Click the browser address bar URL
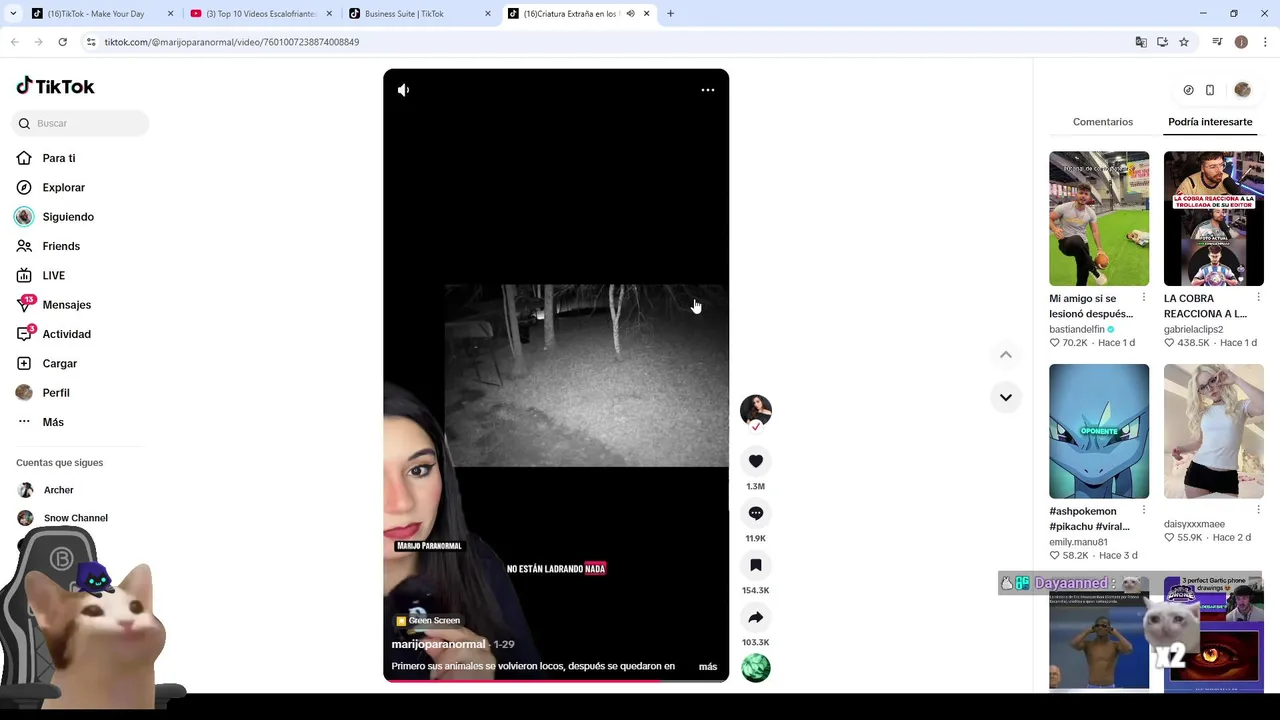The width and height of the screenshot is (1280, 720). 232,42
